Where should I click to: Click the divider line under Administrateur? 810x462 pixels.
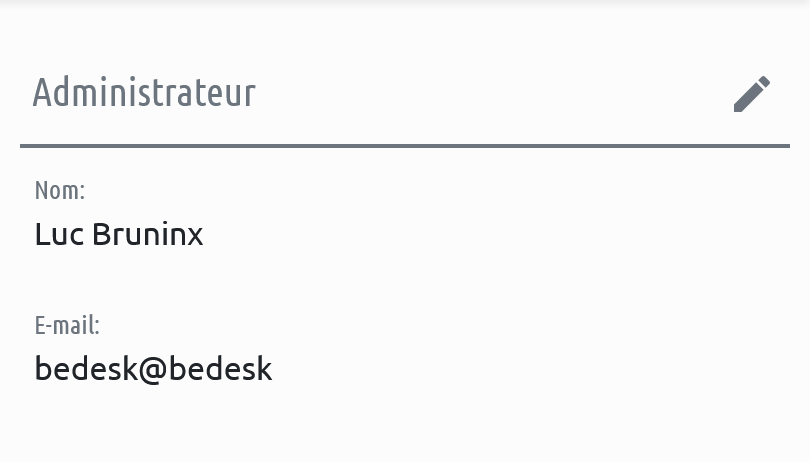[x=405, y=146]
